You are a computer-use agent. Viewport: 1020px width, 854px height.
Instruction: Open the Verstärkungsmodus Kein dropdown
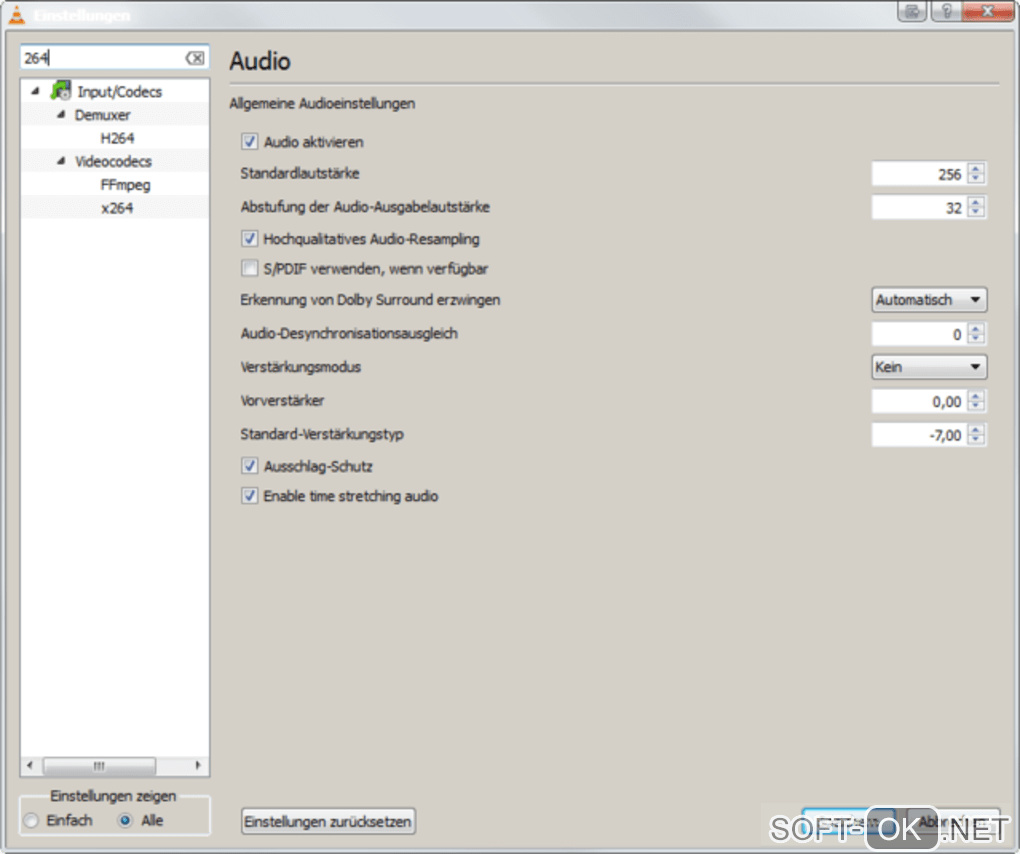[929, 367]
